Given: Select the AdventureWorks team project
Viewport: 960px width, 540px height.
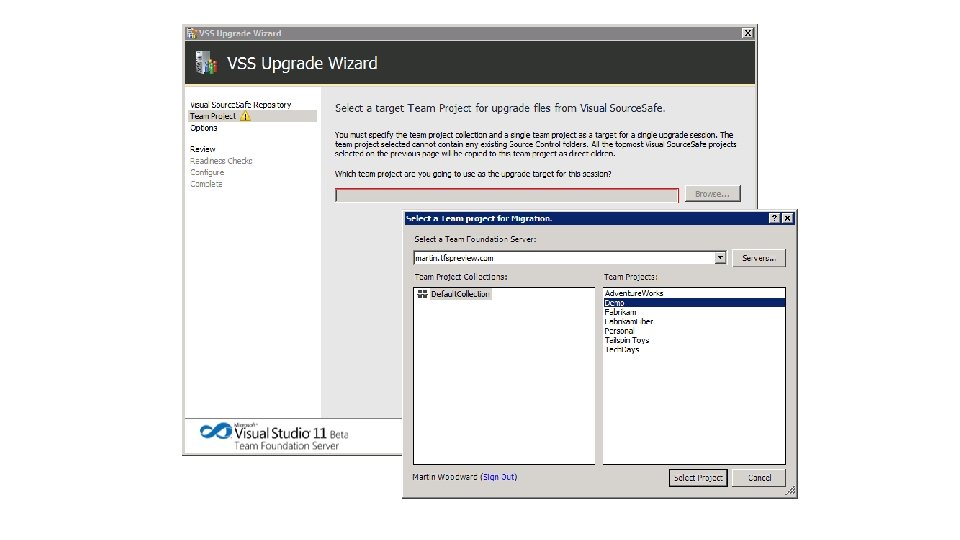Looking at the screenshot, I should click(694, 293).
